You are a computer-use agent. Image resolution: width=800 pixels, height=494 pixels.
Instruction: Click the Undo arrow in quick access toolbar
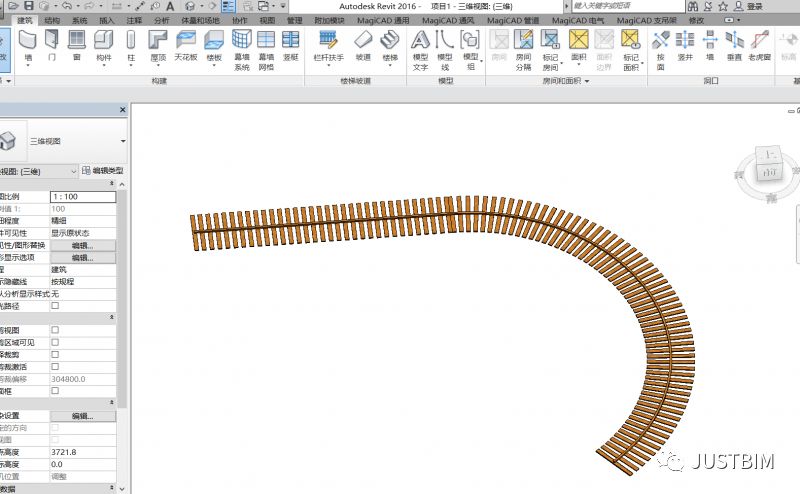(x=67, y=6)
